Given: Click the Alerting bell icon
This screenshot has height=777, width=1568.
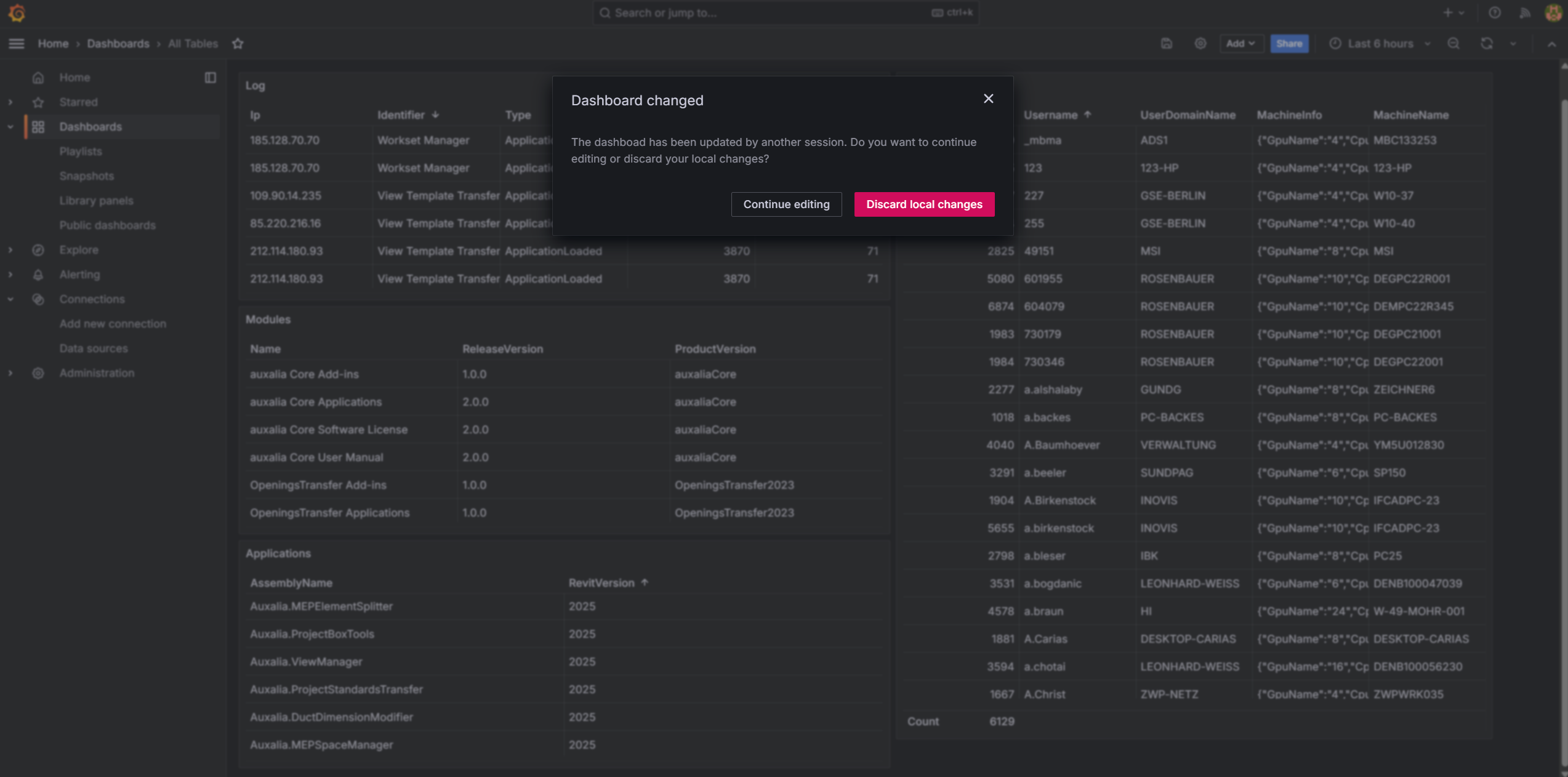Looking at the screenshot, I should (x=38, y=275).
